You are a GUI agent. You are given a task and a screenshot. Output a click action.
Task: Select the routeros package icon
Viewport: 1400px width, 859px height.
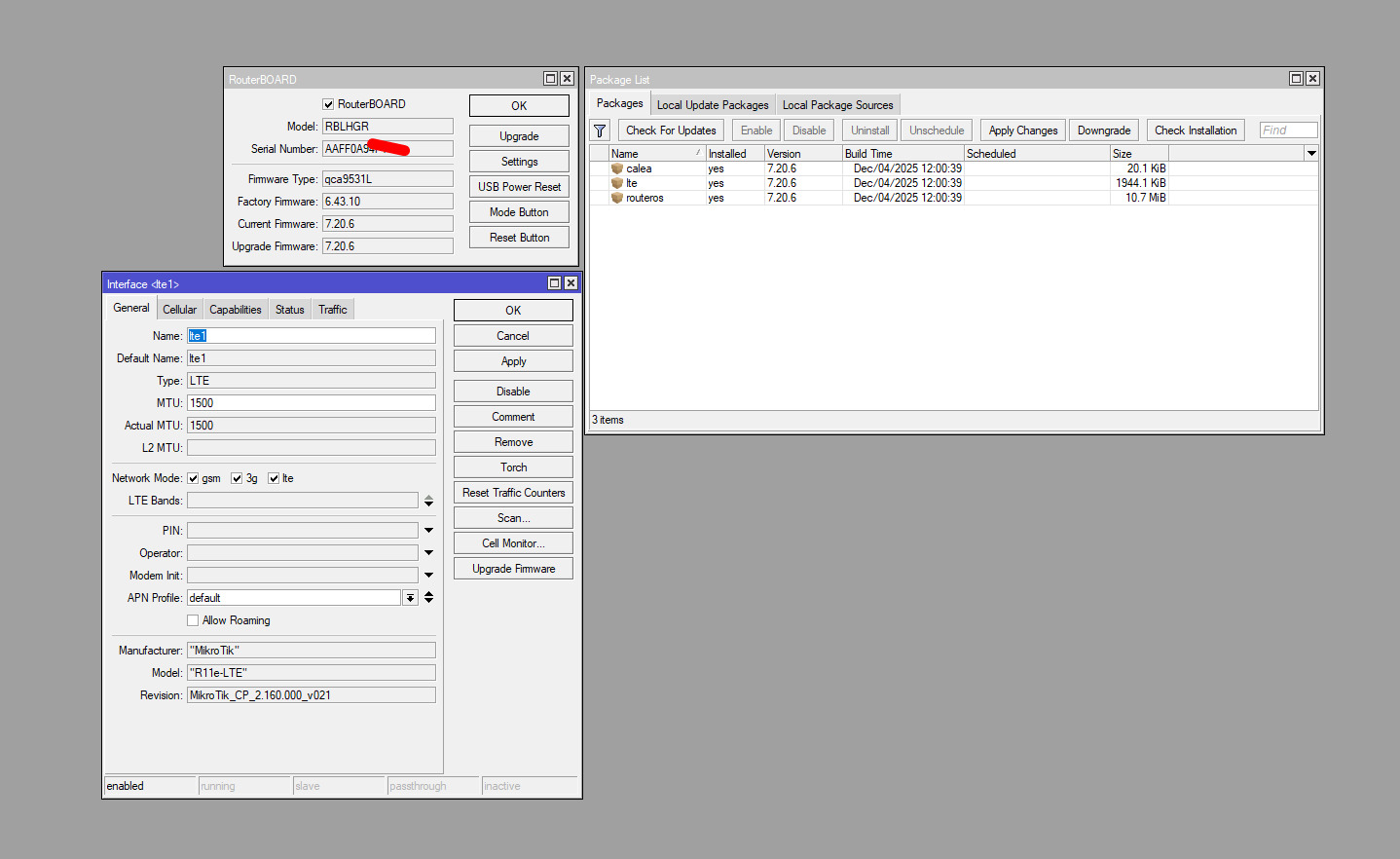coord(616,198)
